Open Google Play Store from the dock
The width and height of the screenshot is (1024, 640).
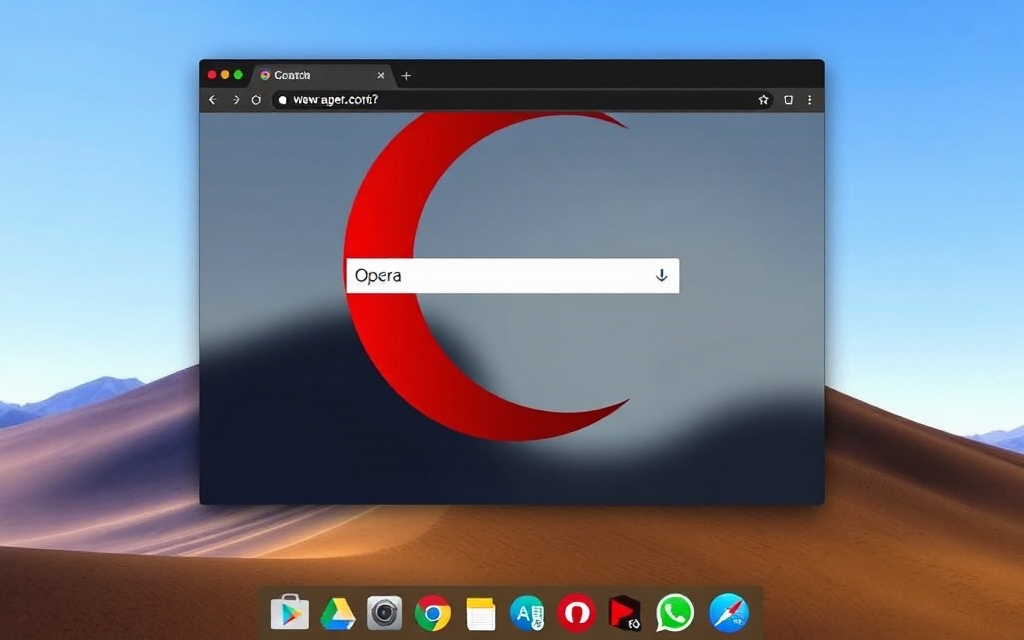tap(289, 613)
